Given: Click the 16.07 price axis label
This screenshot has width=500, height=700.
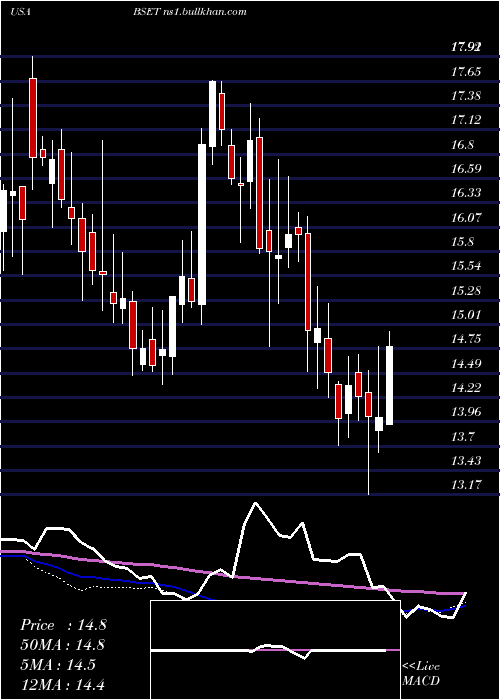Looking at the screenshot, I should (x=466, y=218).
